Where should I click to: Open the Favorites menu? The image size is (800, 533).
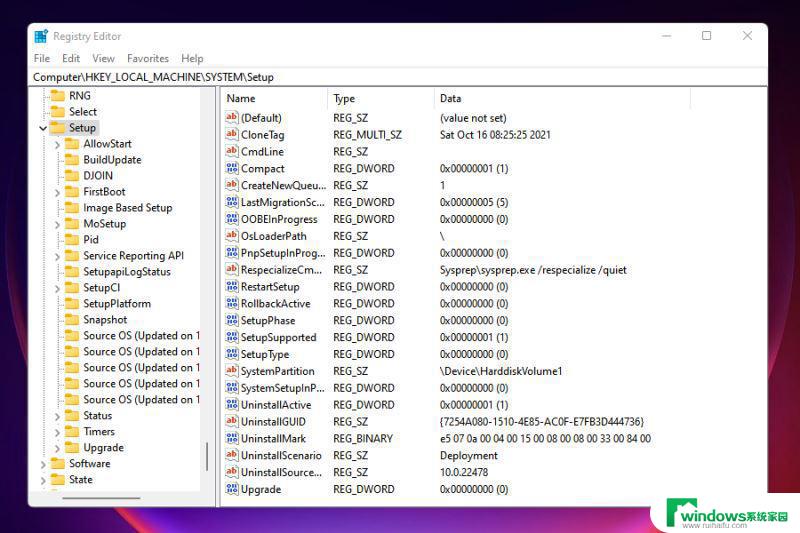pyautogui.click(x=148, y=58)
